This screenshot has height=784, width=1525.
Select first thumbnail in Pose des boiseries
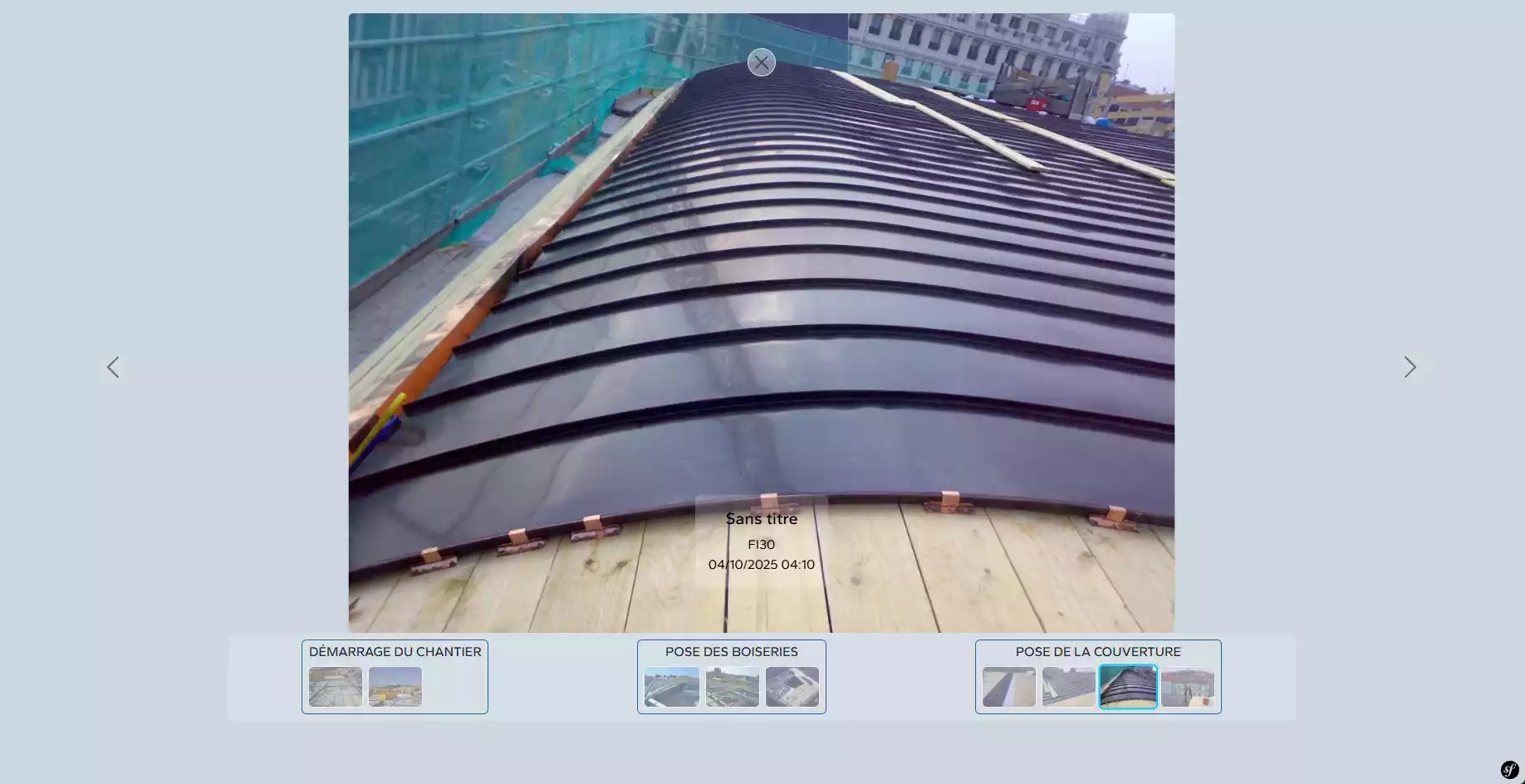671,687
